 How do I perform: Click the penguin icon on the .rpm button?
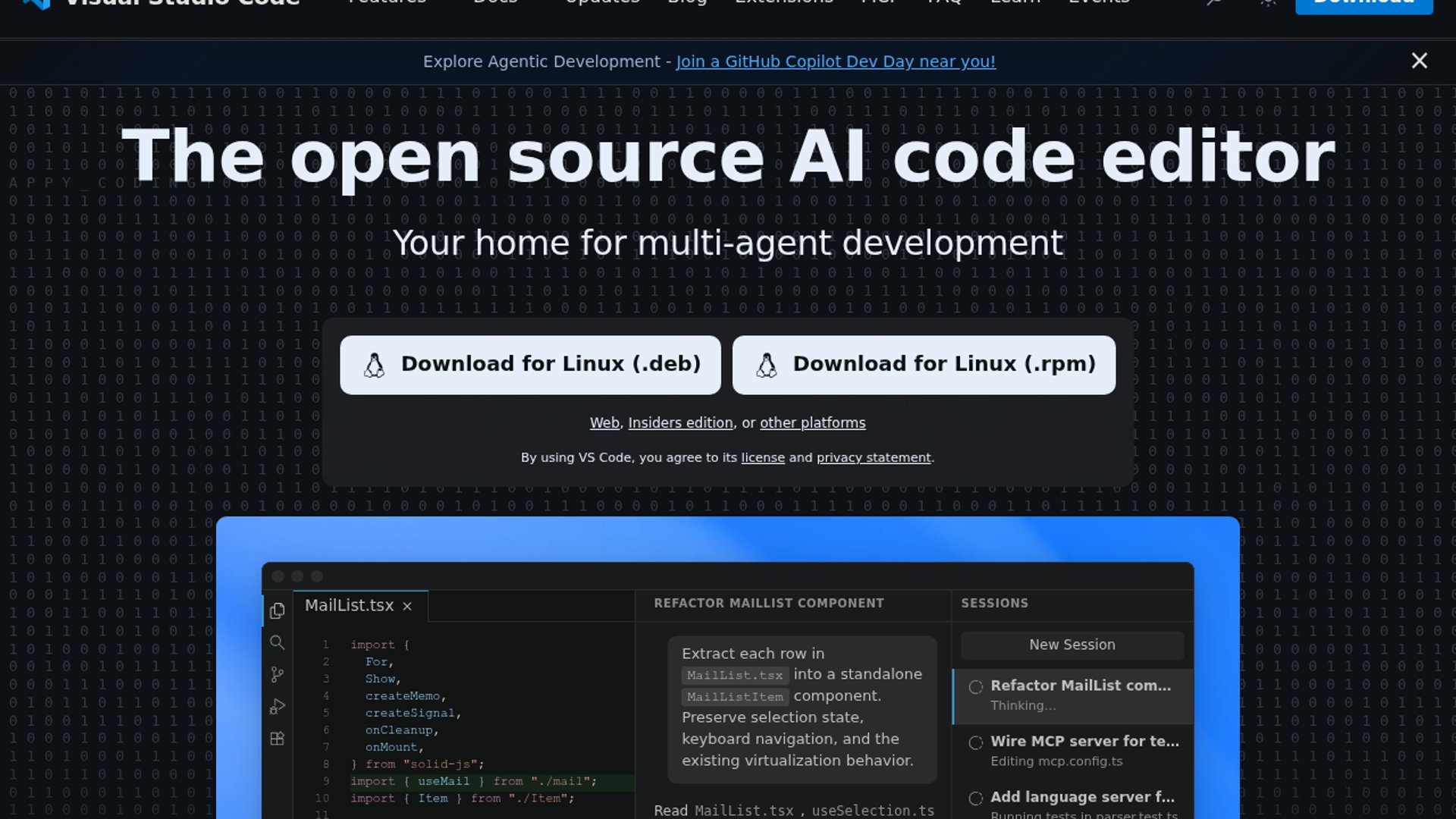766,365
